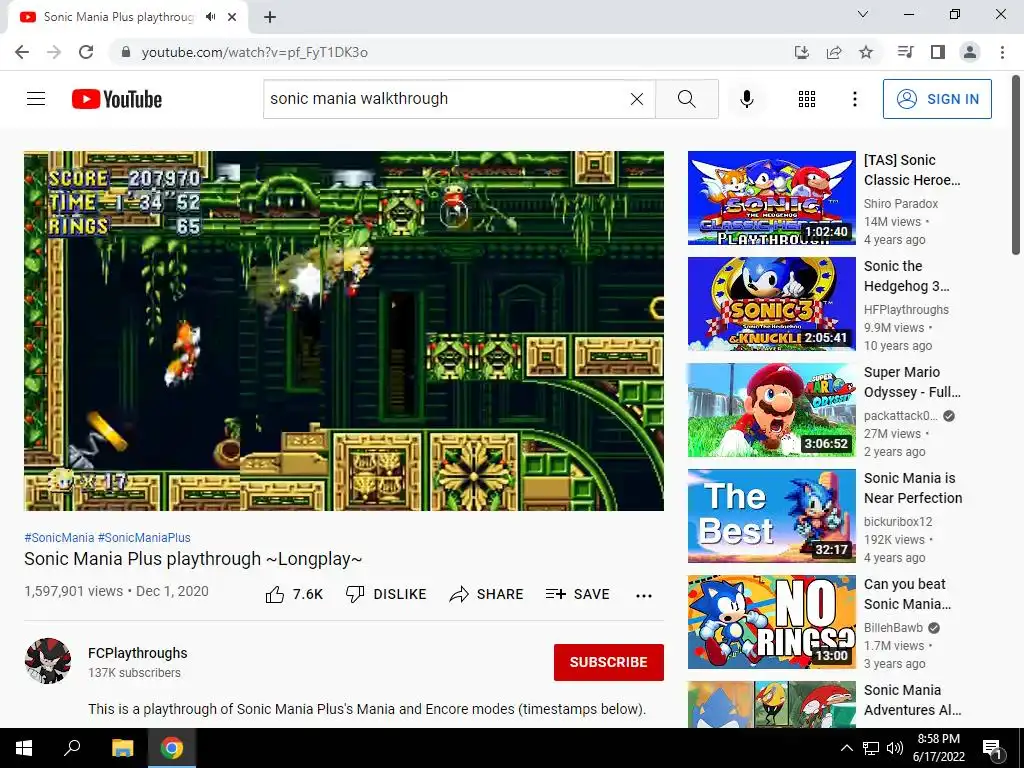Open TAS Sonic Classic Heroes thumbnail
Viewport: 1024px width, 768px height.
tap(772, 198)
